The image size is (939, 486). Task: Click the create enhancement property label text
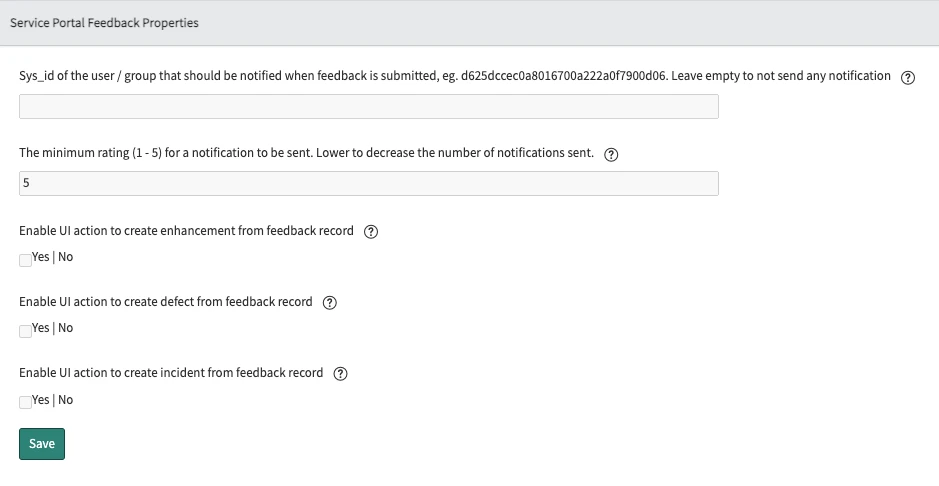pyautogui.click(x=186, y=231)
